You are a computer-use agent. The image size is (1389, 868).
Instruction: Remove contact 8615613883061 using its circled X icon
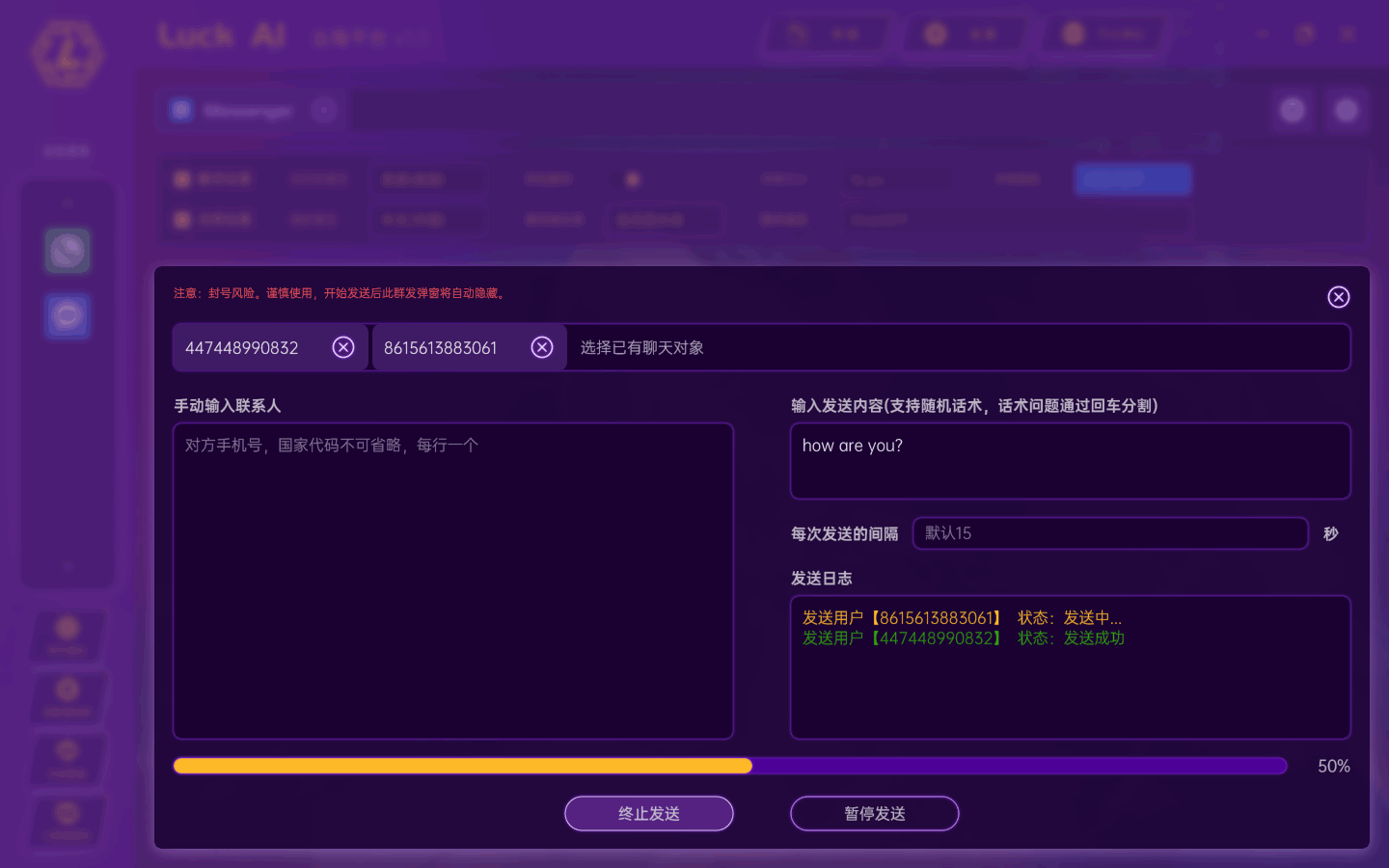541,347
